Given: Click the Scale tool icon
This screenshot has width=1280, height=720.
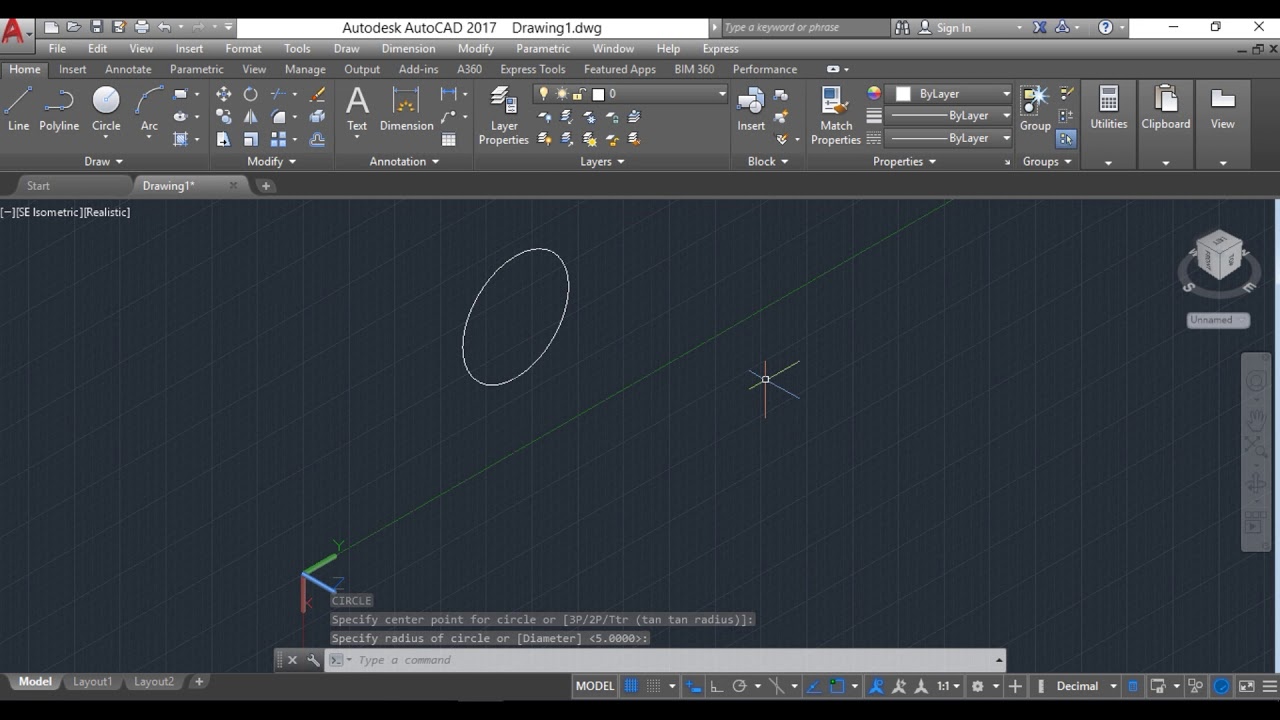Looking at the screenshot, I should click(x=250, y=139).
